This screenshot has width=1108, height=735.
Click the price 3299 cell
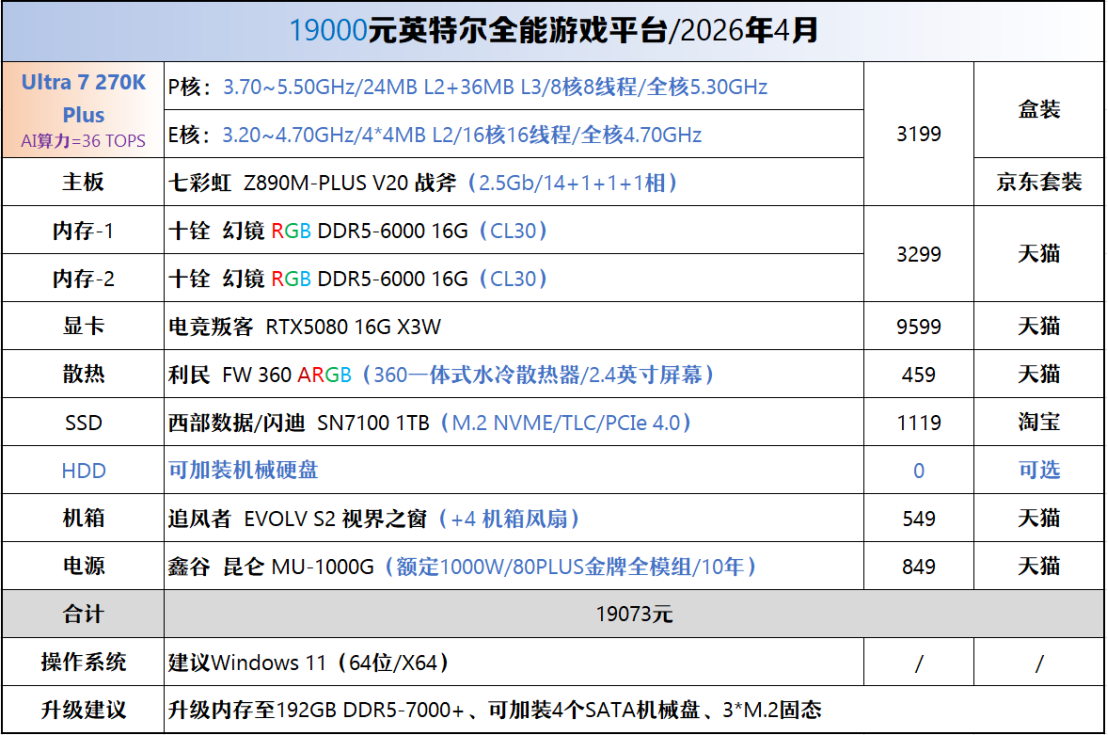tap(919, 254)
